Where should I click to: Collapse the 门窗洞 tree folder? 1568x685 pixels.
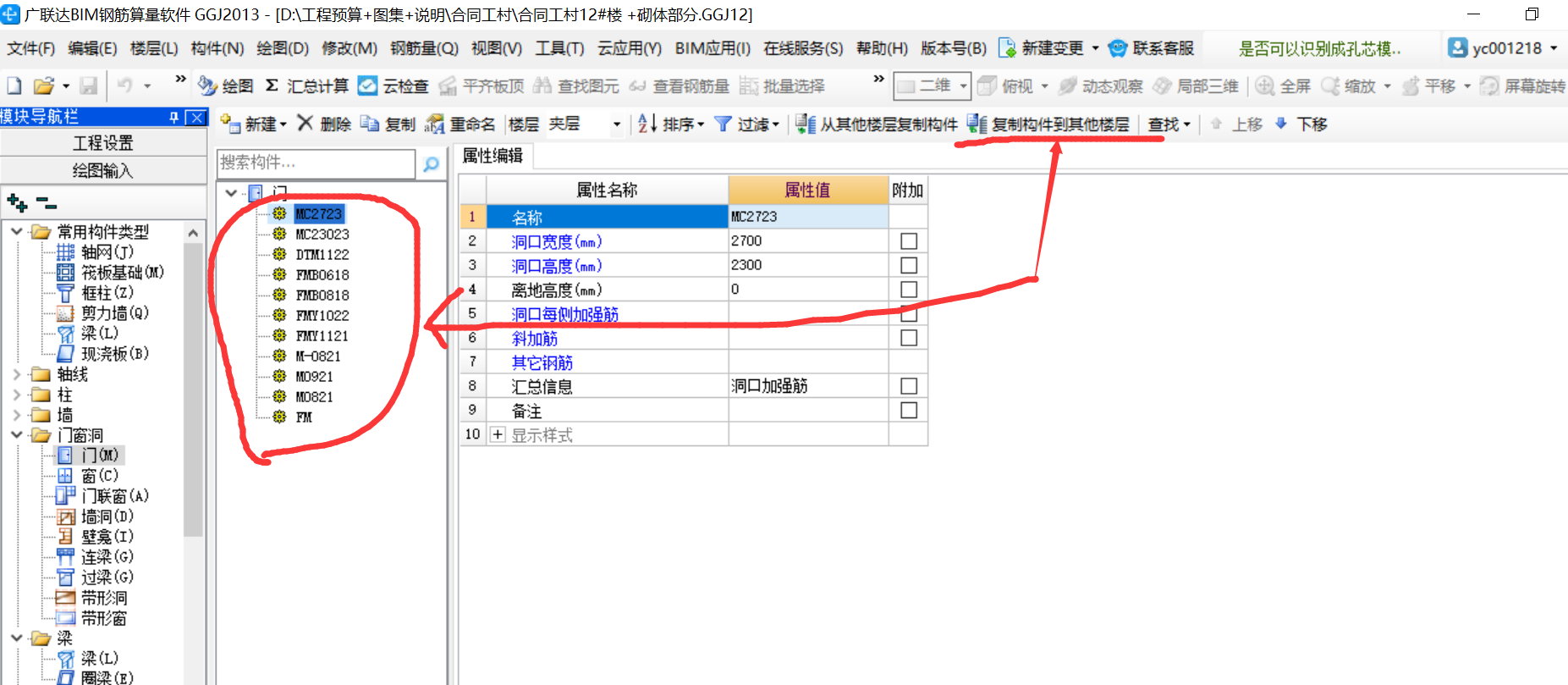[x=16, y=434]
